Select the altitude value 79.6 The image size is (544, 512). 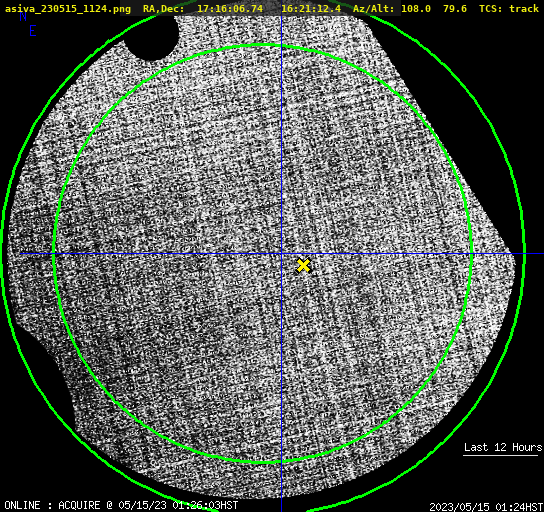click(455, 8)
